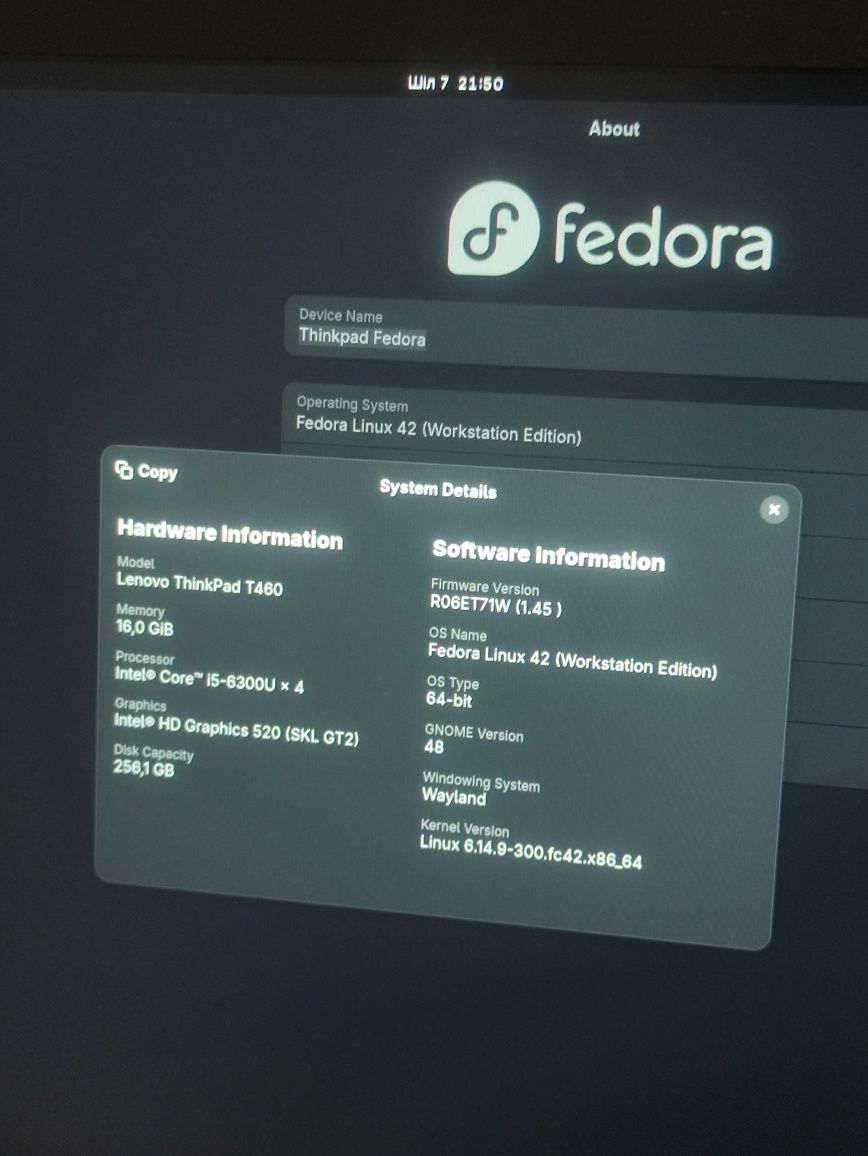The height and width of the screenshot is (1156, 868).
Task: Click the System Details dialog title
Action: click(438, 490)
